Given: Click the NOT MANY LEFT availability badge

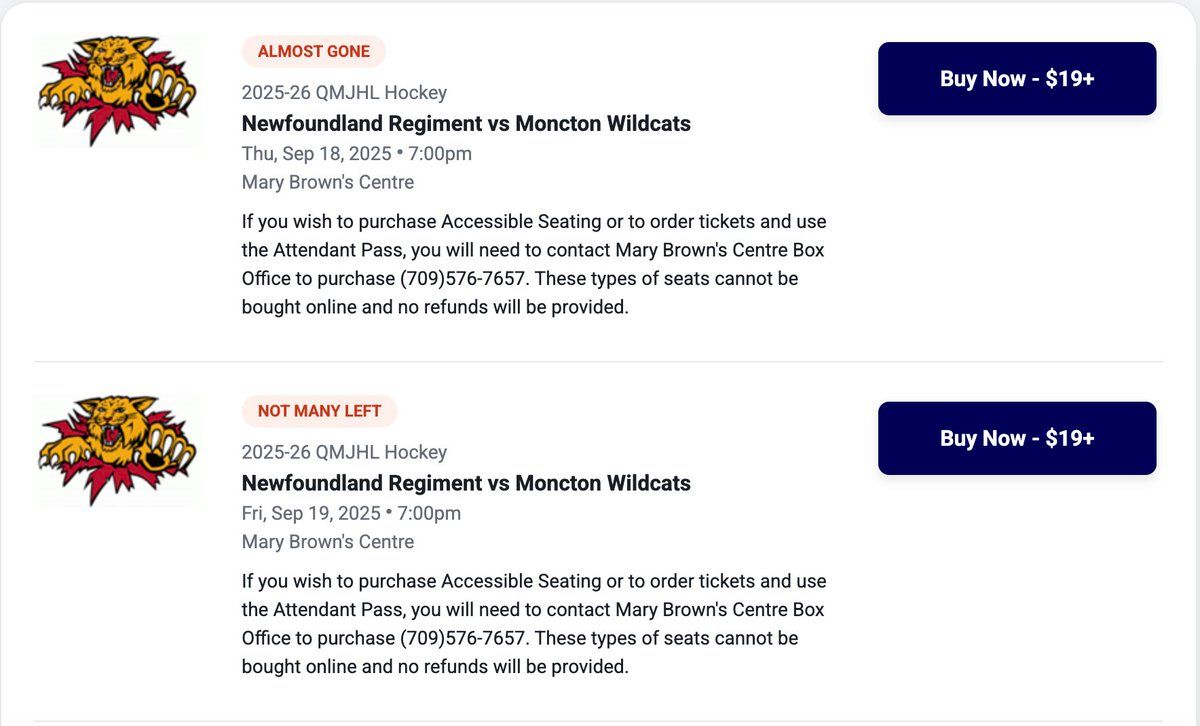Looking at the screenshot, I should click(x=319, y=410).
